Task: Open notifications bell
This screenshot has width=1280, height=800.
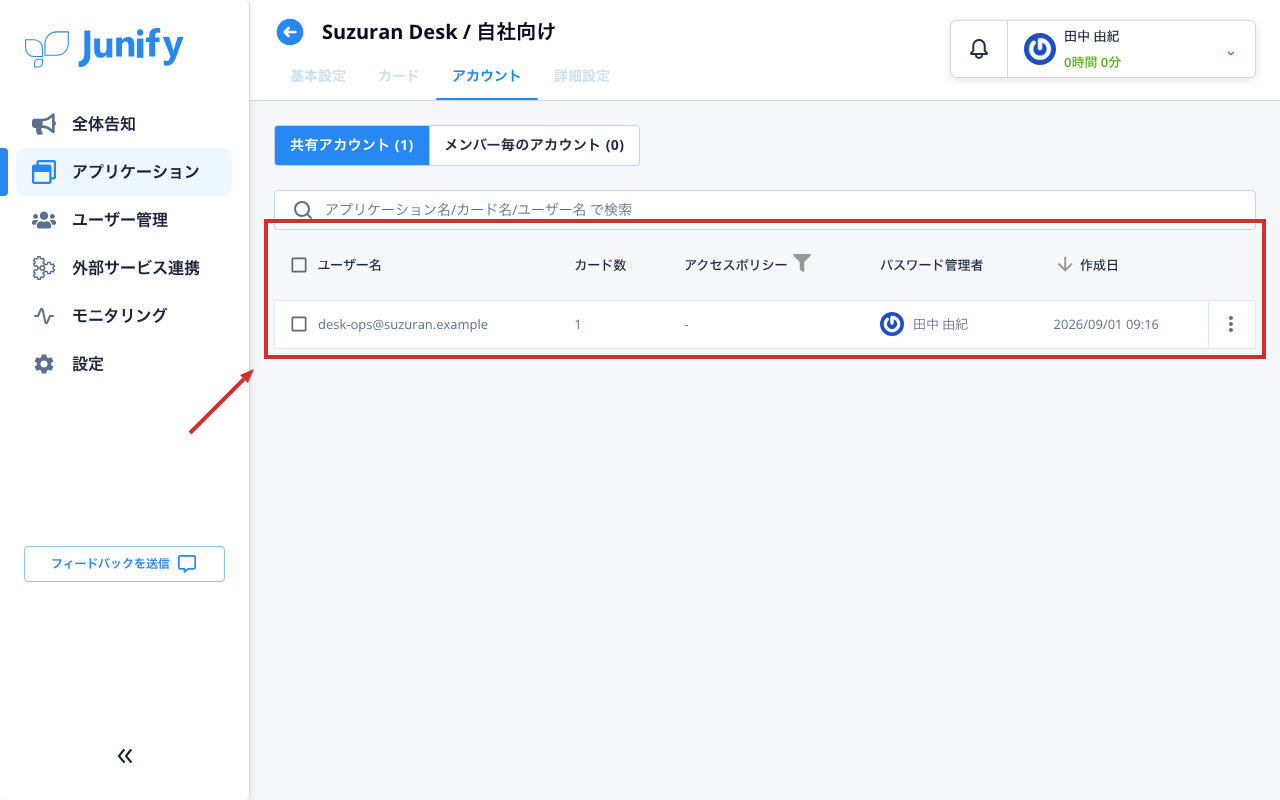Action: pyautogui.click(x=979, y=48)
